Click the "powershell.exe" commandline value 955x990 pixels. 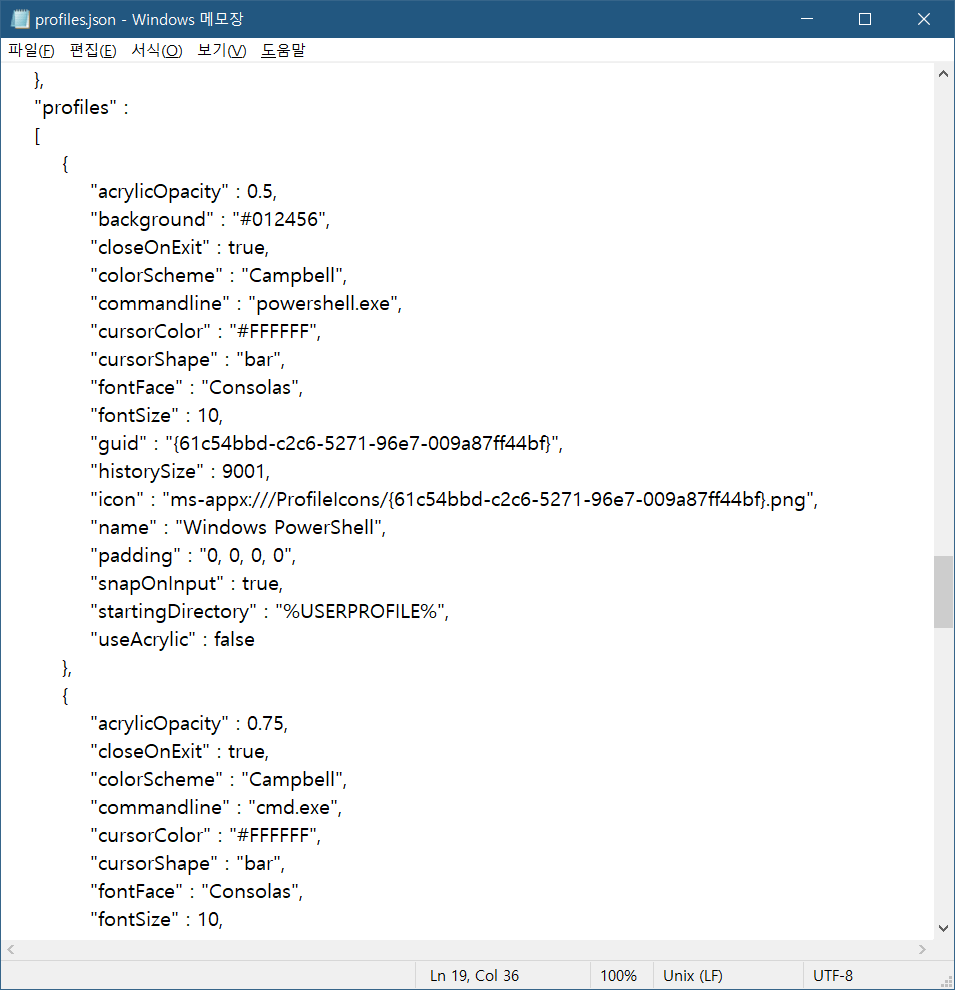324,303
